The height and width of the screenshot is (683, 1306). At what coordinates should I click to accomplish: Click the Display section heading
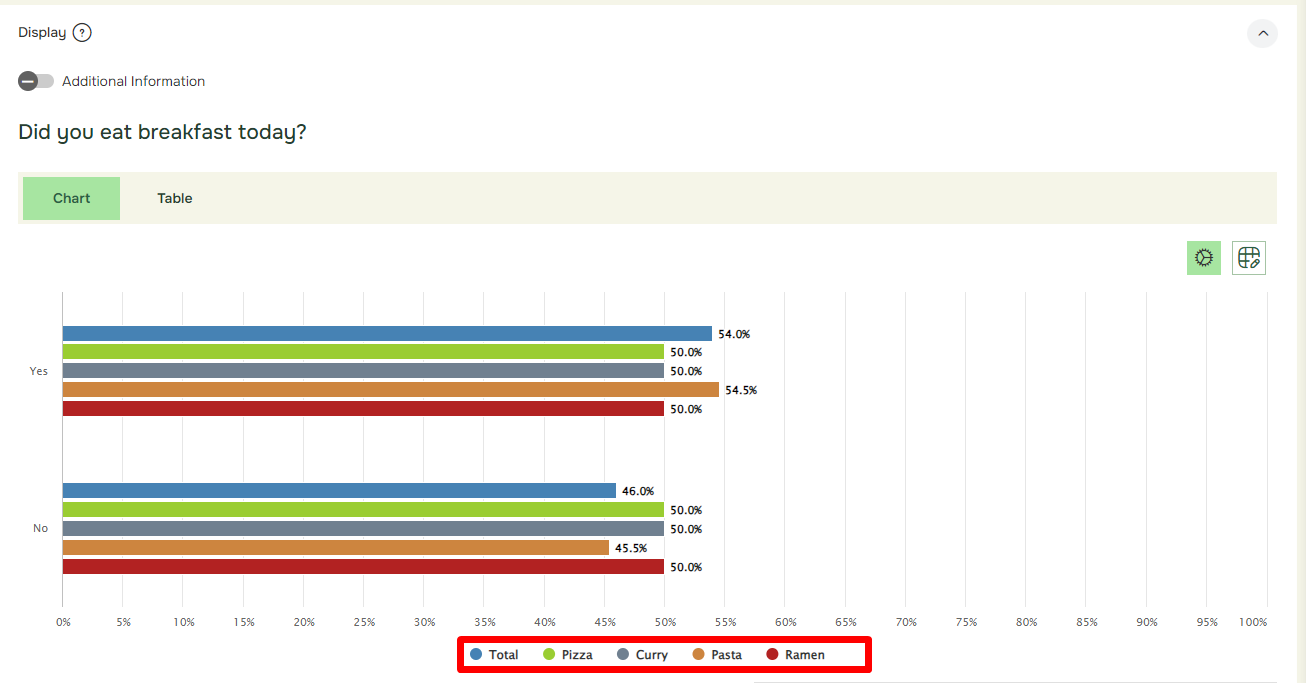[x=42, y=33]
